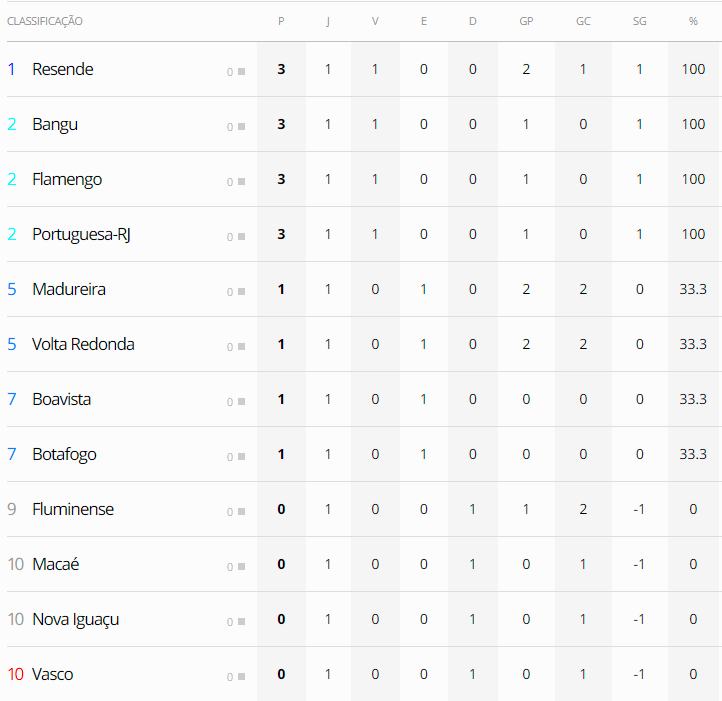The width and height of the screenshot is (722, 701).
Task: Click the position-change square icon beside Madureira
Action: pos(241,292)
